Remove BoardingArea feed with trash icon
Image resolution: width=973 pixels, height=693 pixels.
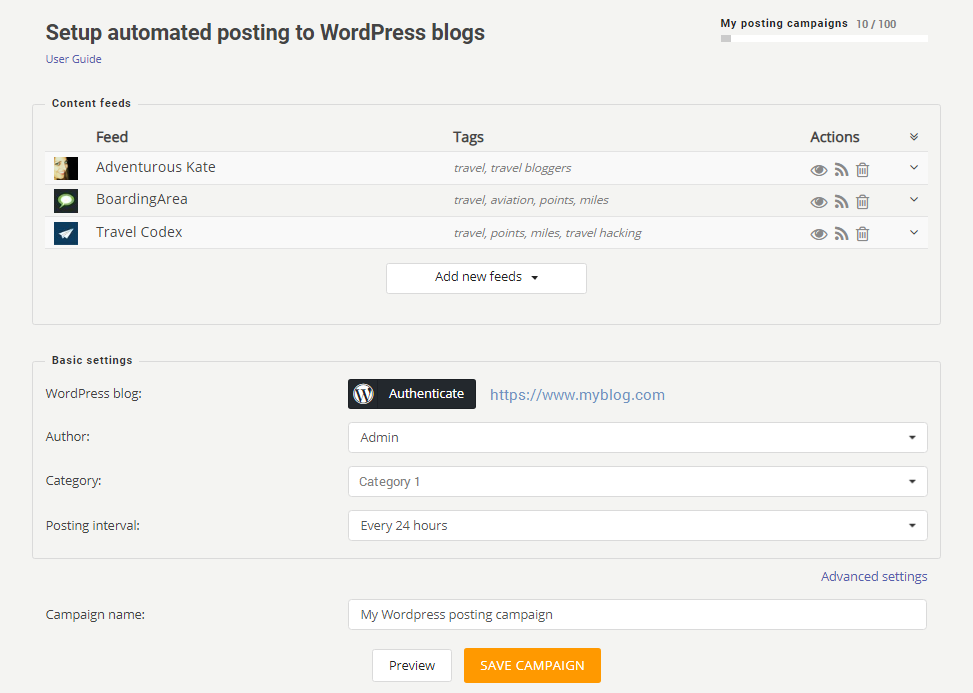(863, 202)
